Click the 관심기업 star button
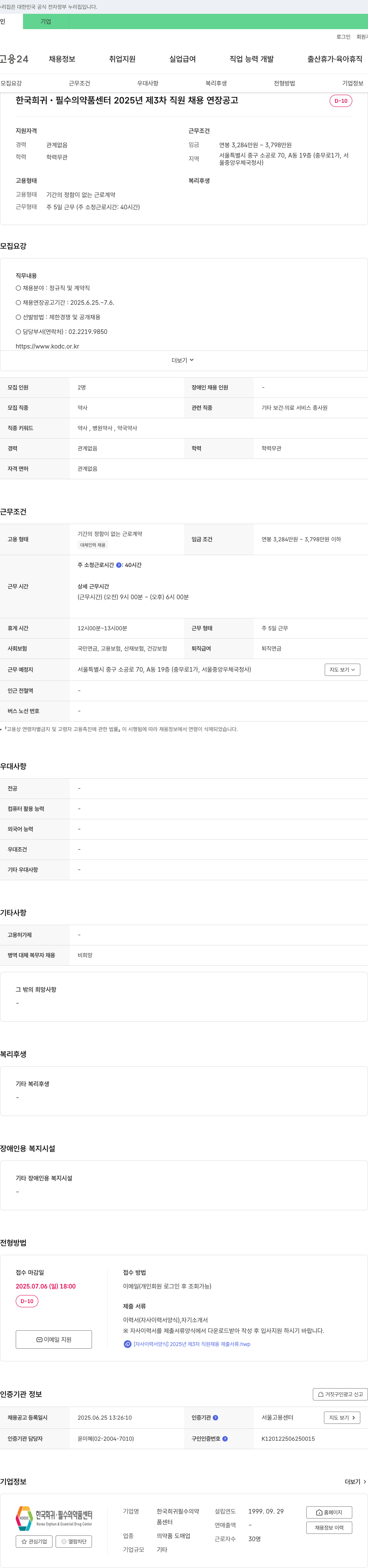This screenshot has width=368, height=1568. [x=34, y=1541]
